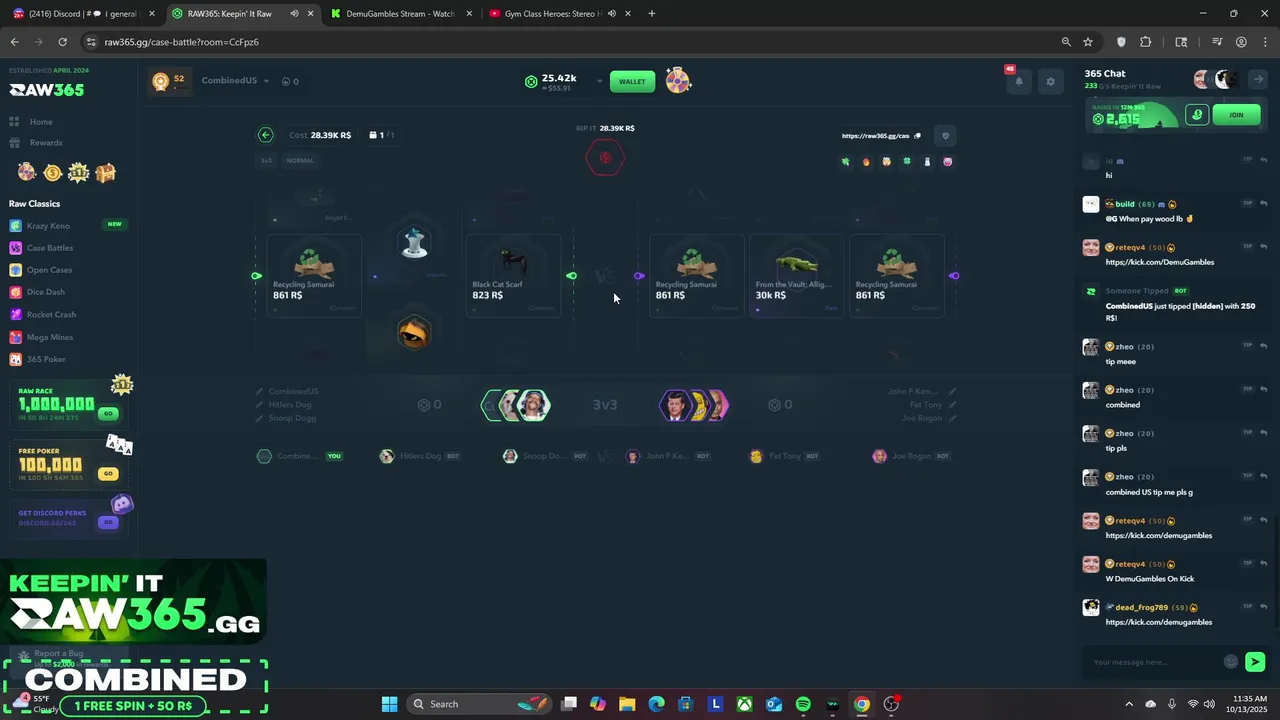Click GO on Discord Perks banner
The width and height of the screenshot is (1280, 720).
coord(108,522)
